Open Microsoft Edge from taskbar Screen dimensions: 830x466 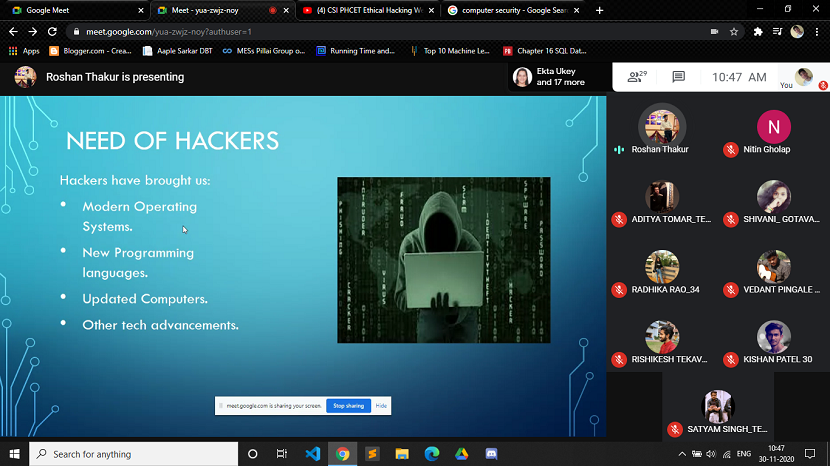(x=432, y=454)
